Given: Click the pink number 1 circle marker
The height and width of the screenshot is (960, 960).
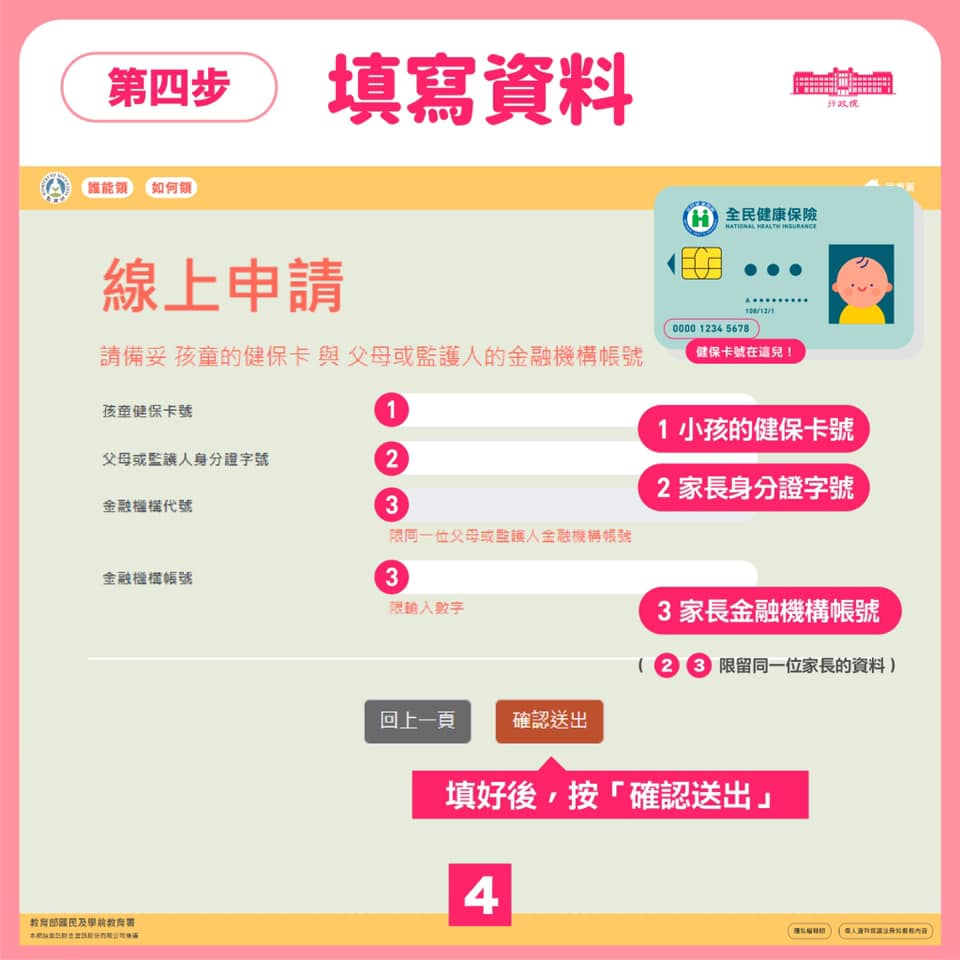Looking at the screenshot, I should coord(392,410).
